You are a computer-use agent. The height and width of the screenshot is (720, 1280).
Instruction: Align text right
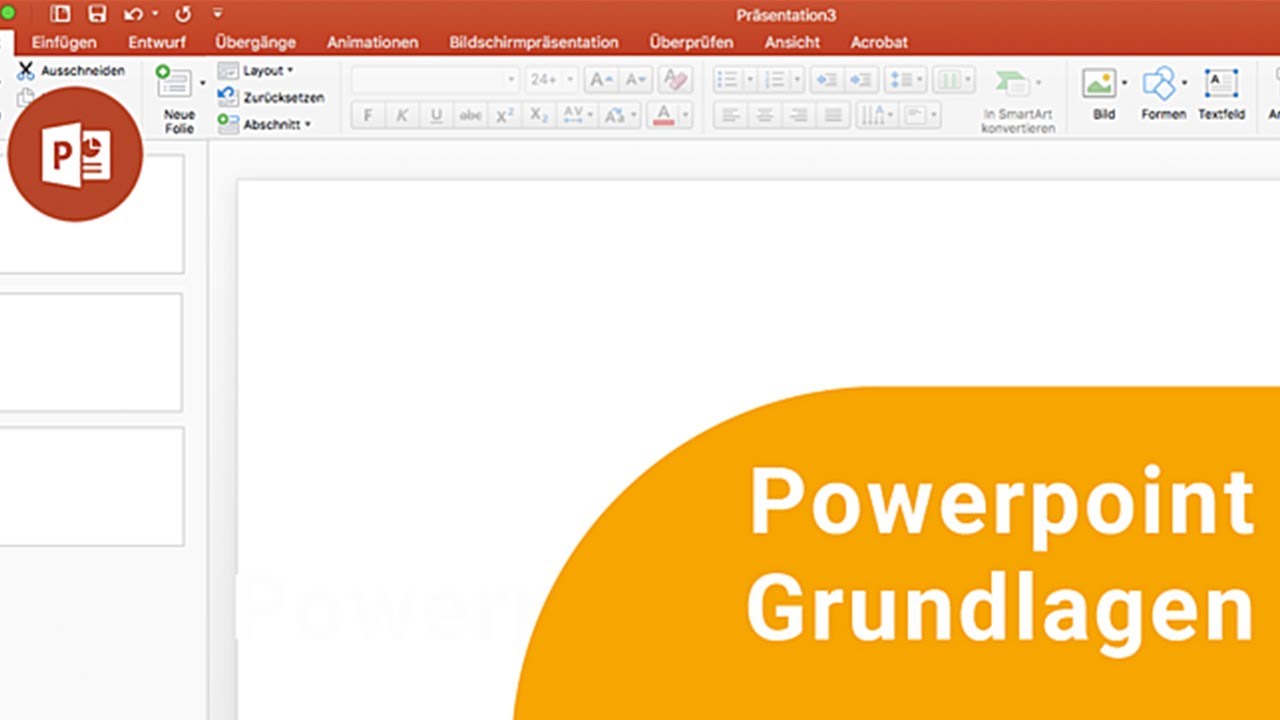point(799,116)
